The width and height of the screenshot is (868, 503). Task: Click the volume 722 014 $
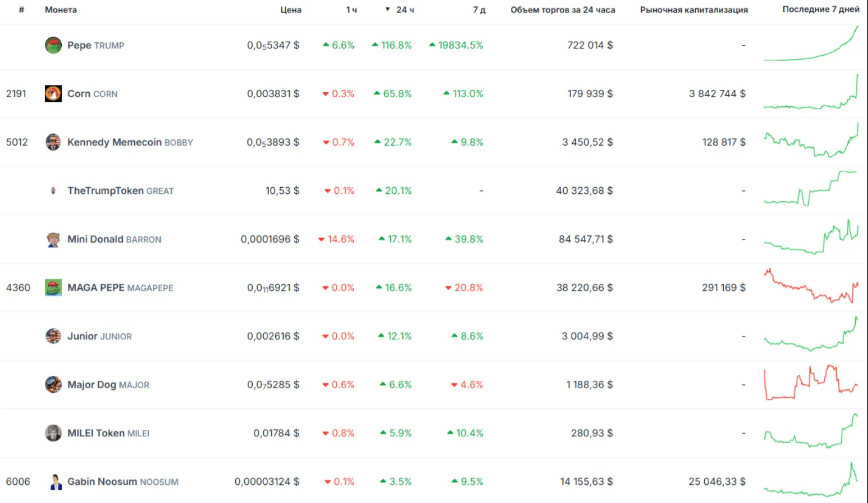pos(590,45)
